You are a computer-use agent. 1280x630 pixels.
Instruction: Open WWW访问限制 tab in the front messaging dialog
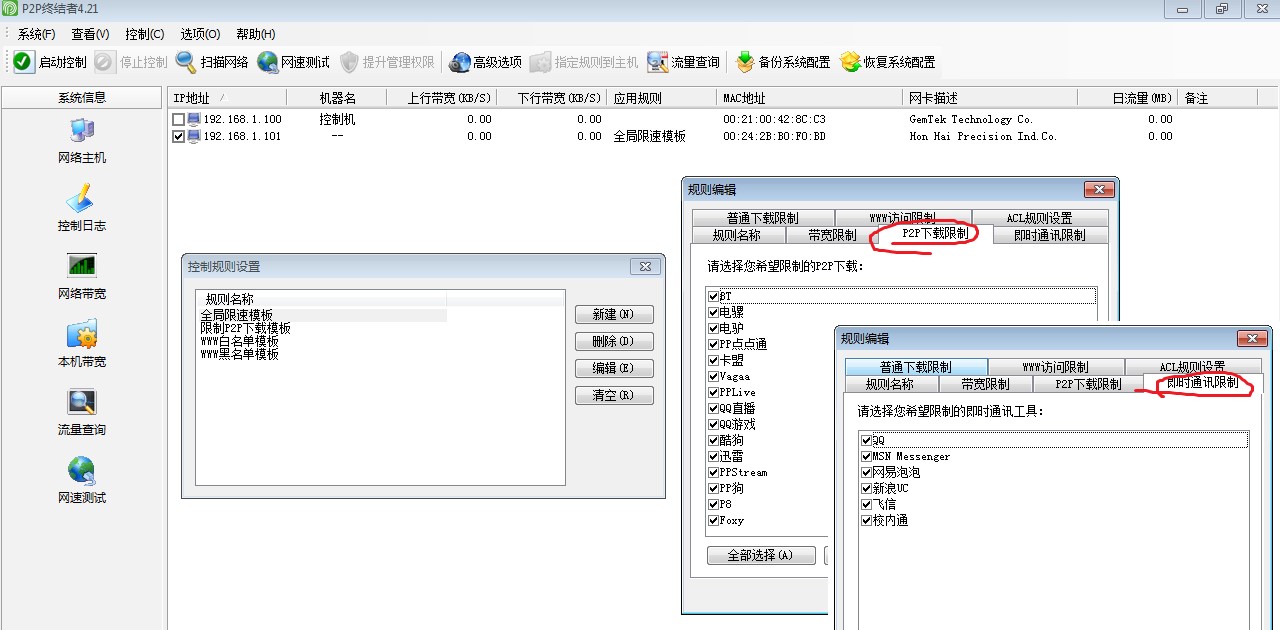[1056, 367]
